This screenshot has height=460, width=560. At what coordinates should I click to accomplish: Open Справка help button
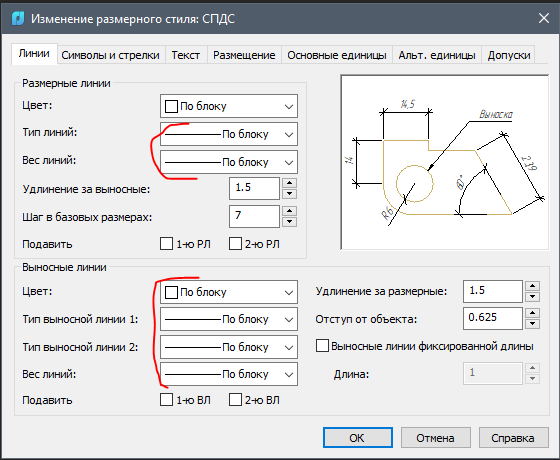pyautogui.click(x=513, y=438)
